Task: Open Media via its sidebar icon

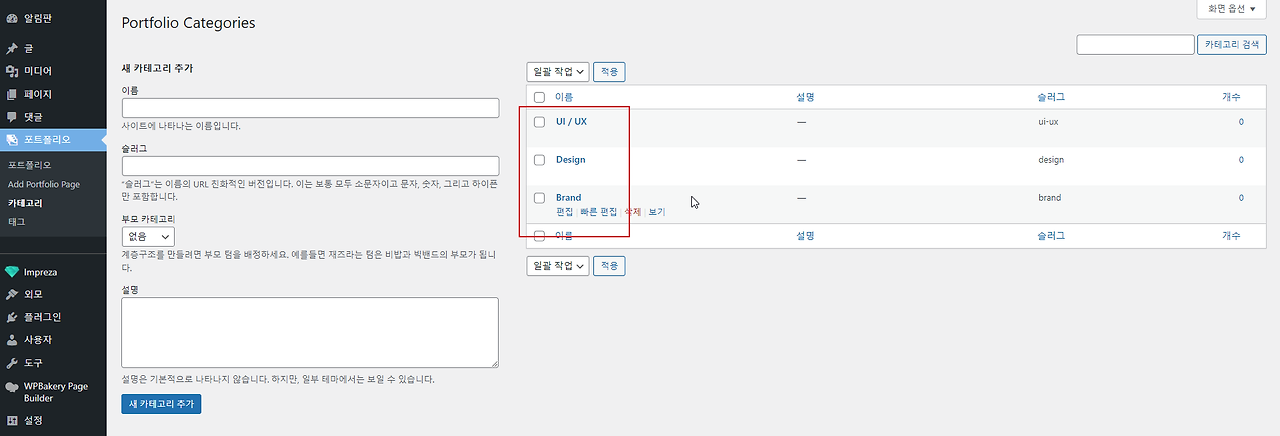Action: tap(12, 71)
